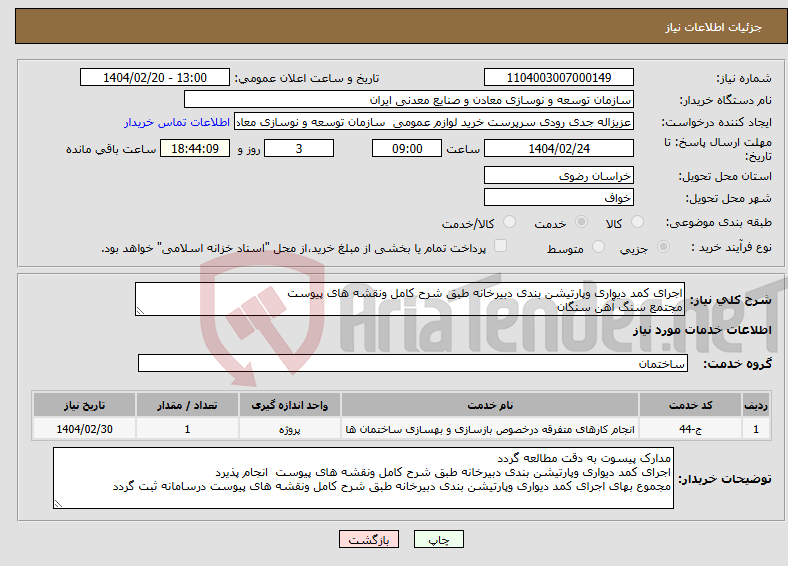Toggle the اسناد خزانه اسلامی payment checkbox
Image resolution: width=788 pixels, height=566 pixels.
(x=501, y=246)
